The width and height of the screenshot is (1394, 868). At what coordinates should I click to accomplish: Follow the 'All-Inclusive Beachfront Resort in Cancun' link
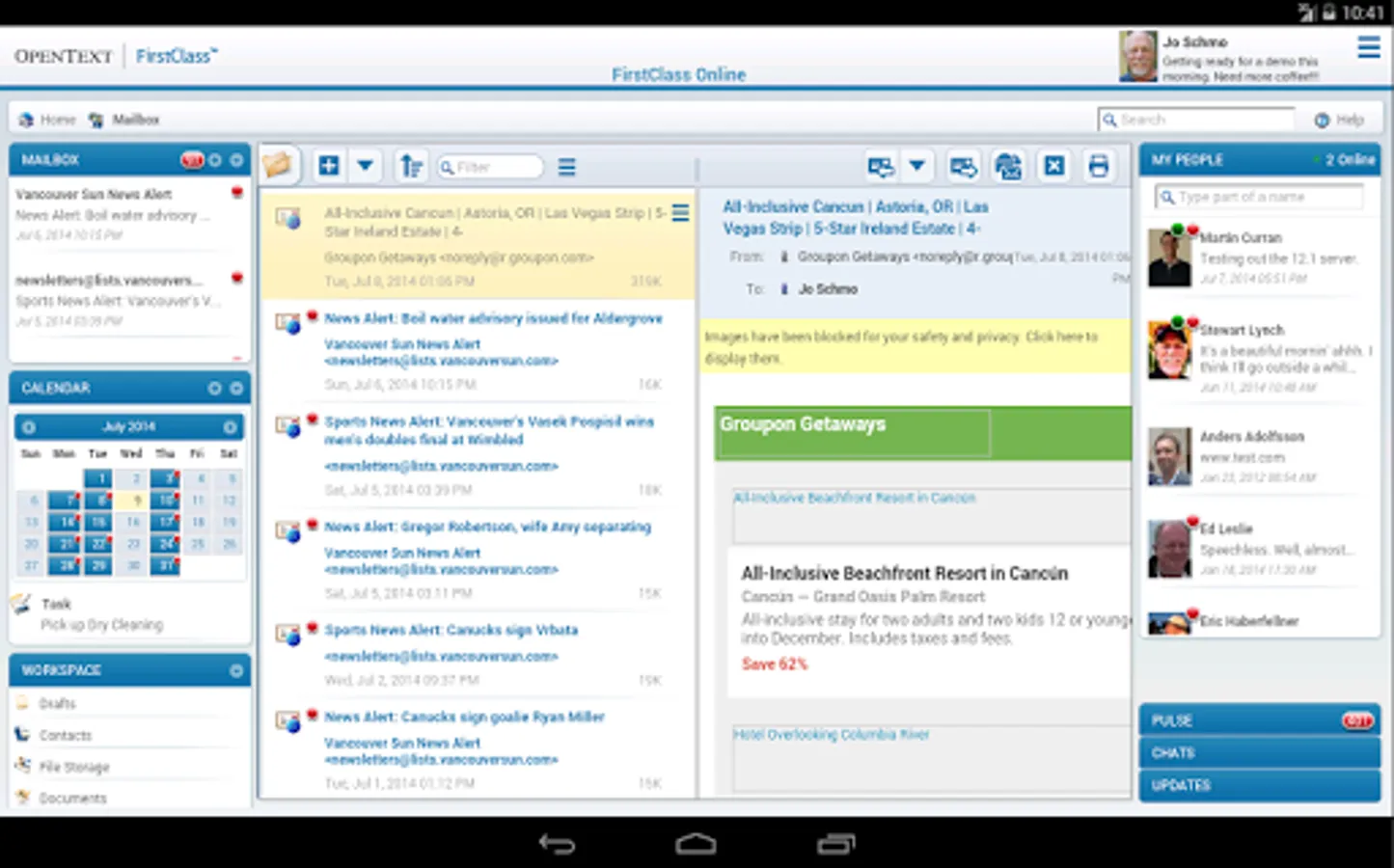click(x=854, y=498)
